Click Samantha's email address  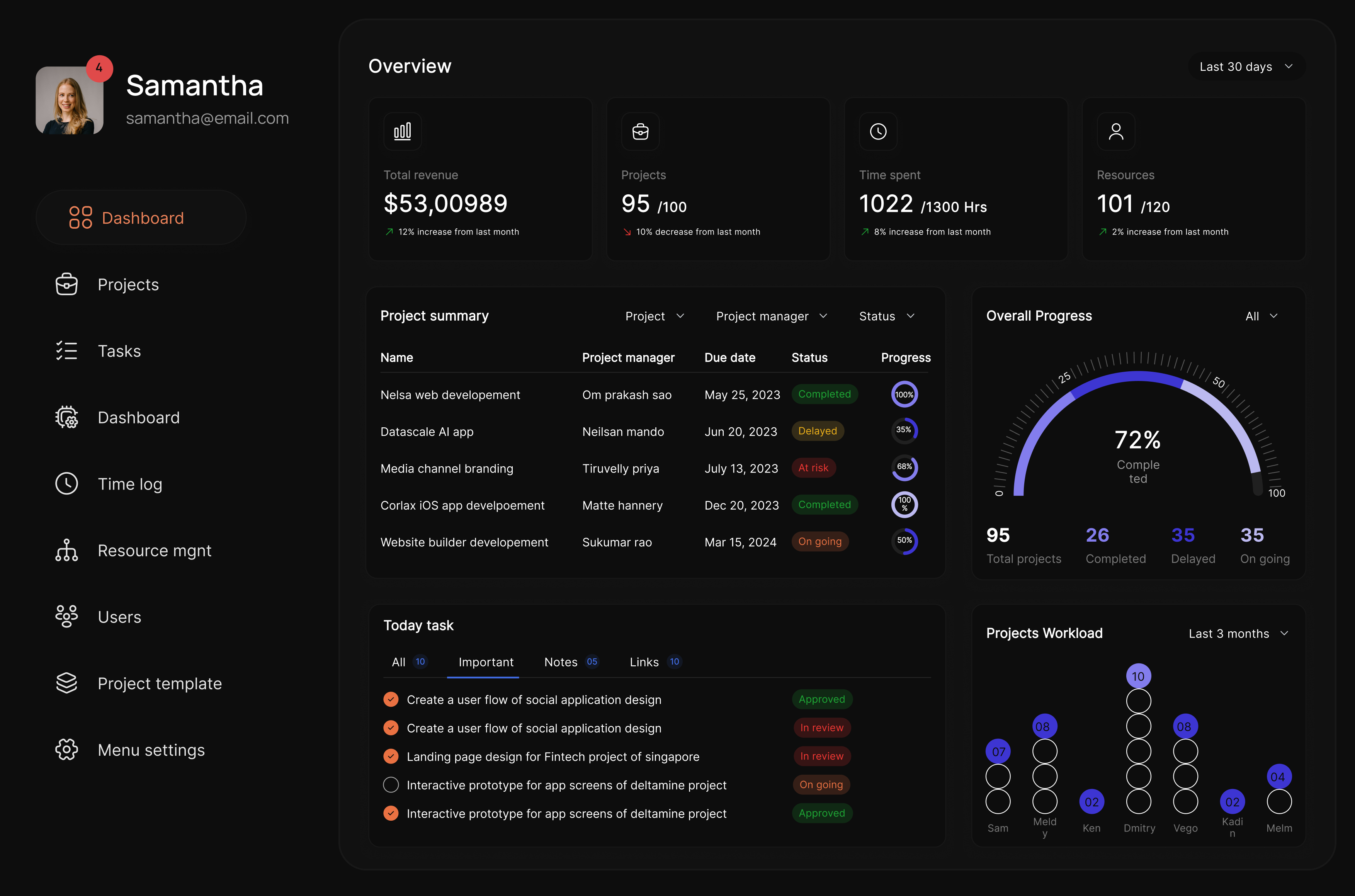pyautogui.click(x=207, y=118)
